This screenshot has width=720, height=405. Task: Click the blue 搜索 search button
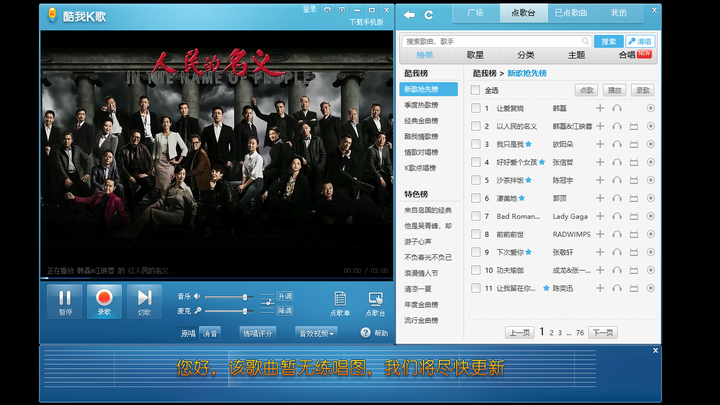pos(608,41)
